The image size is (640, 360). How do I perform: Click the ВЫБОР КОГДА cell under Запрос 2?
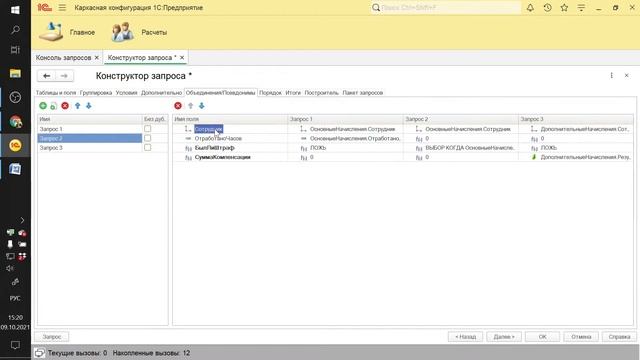(x=461, y=148)
